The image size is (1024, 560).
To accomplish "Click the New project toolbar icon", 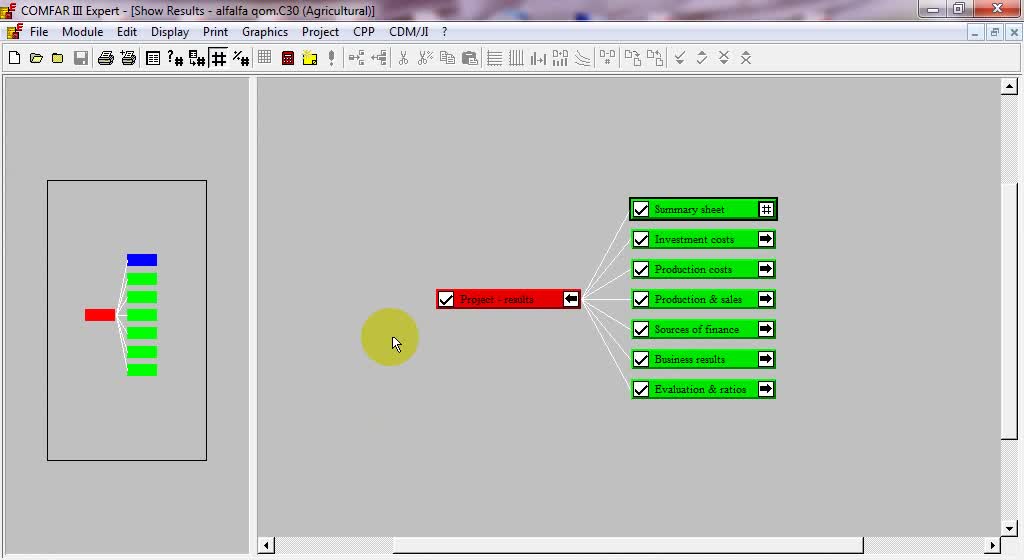I will (x=14, y=58).
